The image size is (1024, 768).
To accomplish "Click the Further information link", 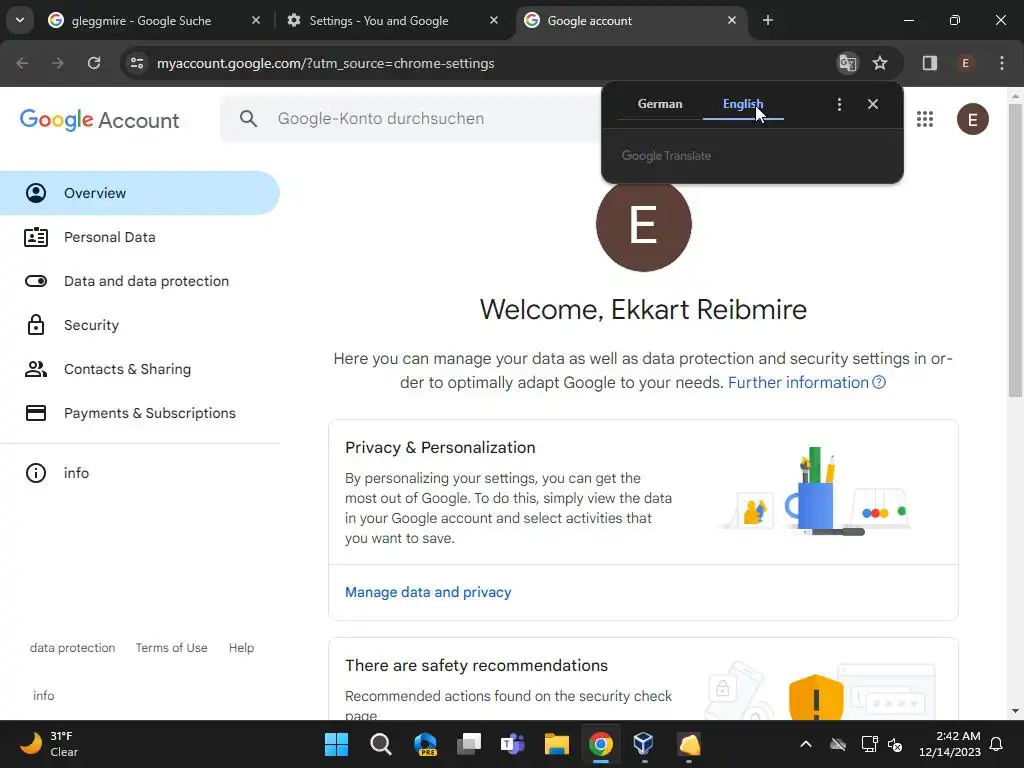I will pos(798,383).
